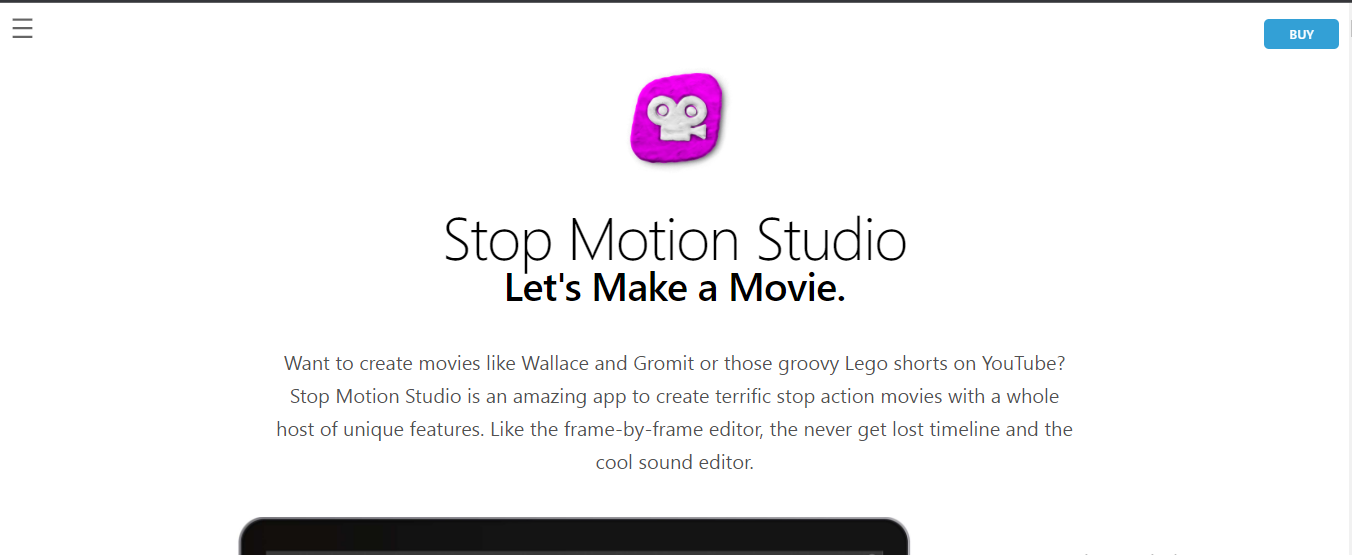Screen dimensions: 1352x555
Task: Click the tablet device image at bottom
Action: (x=574, y=536)
